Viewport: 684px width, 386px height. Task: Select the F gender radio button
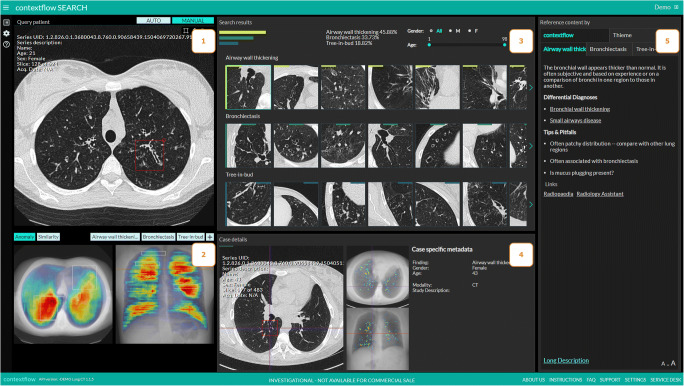coord(469,31)
